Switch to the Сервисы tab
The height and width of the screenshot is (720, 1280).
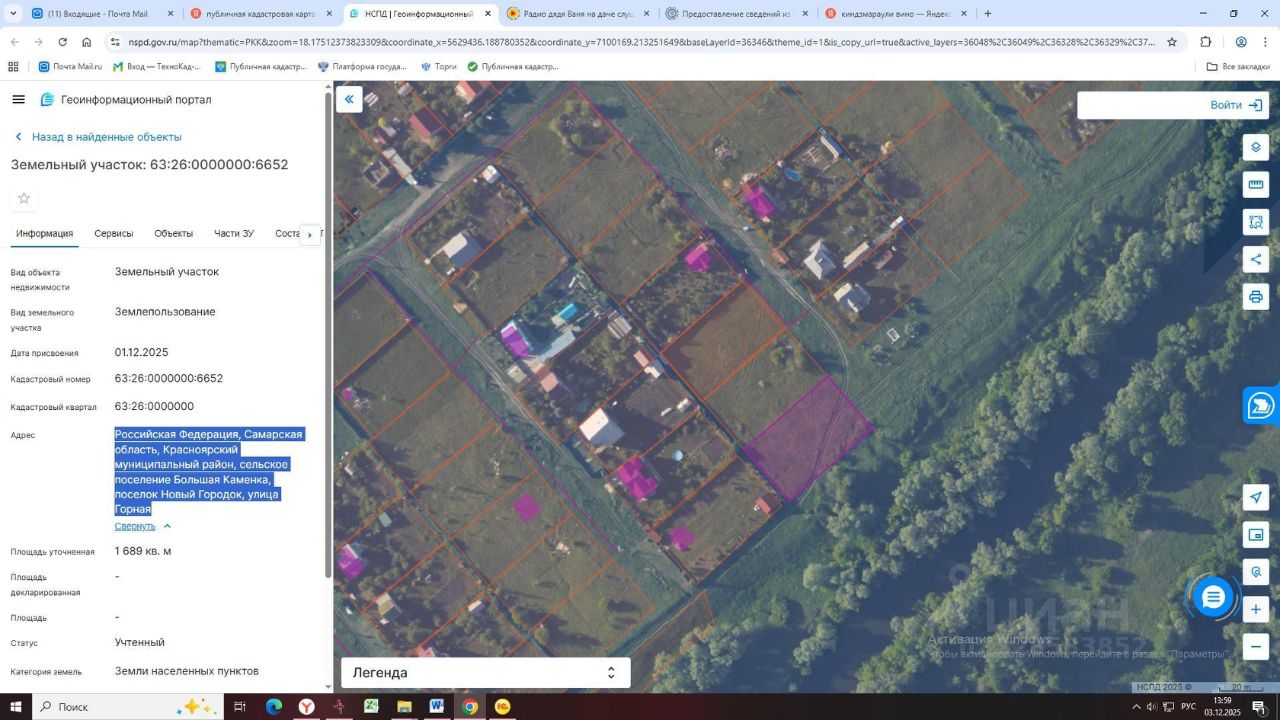(x=114, y=233)
